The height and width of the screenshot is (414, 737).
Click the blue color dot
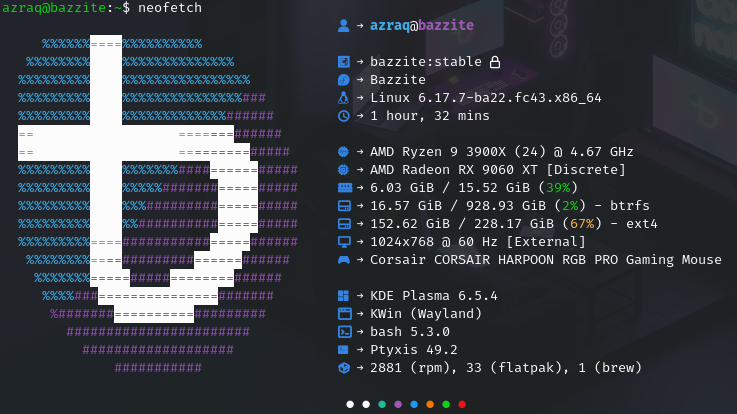pos(414,404)
